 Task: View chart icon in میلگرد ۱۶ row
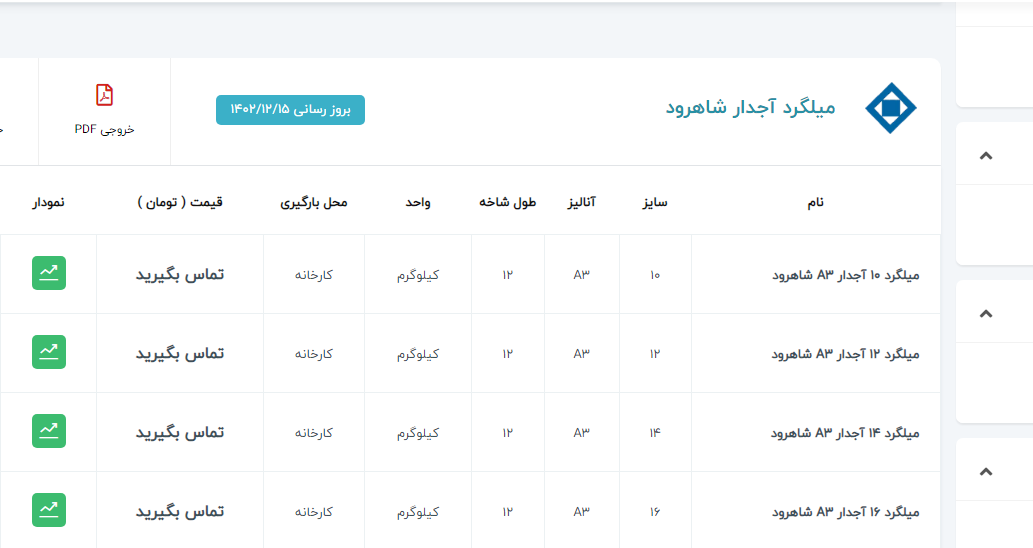click(x=49, y=510)
